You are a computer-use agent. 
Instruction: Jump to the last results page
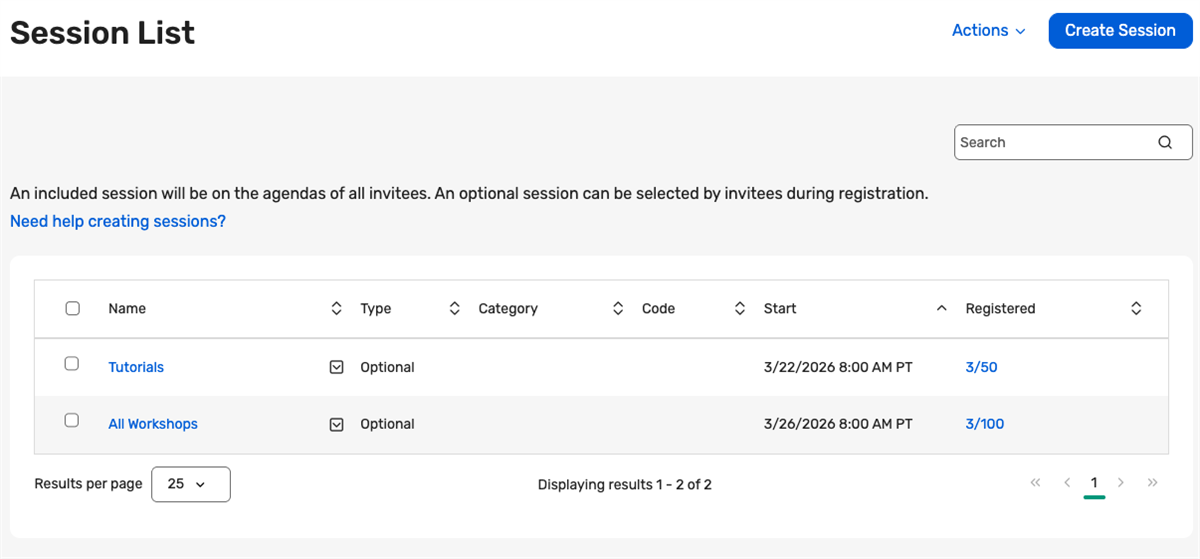pos(1153,483)
